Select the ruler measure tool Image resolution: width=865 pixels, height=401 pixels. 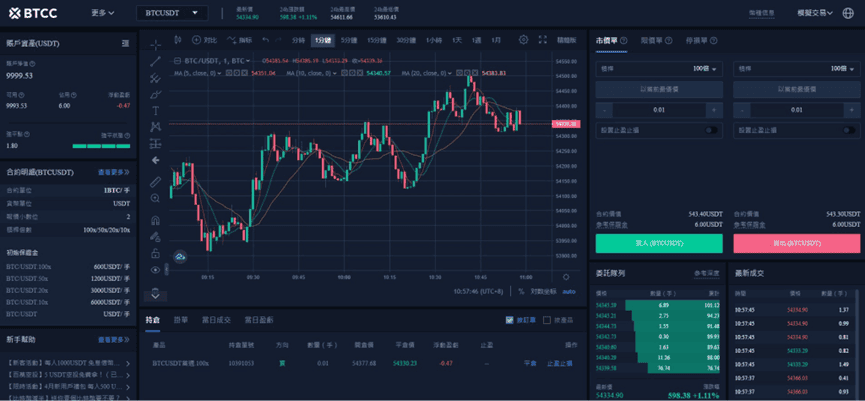click(x=156, y=181)
